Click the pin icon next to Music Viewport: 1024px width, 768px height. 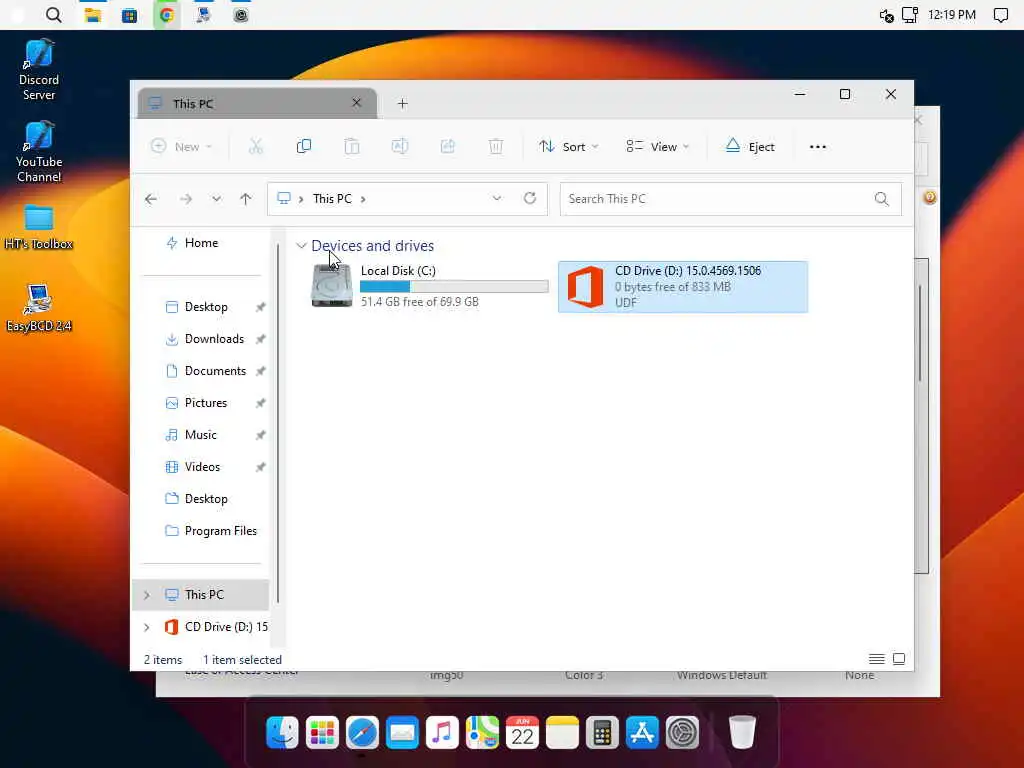click(x=261, y=435)
